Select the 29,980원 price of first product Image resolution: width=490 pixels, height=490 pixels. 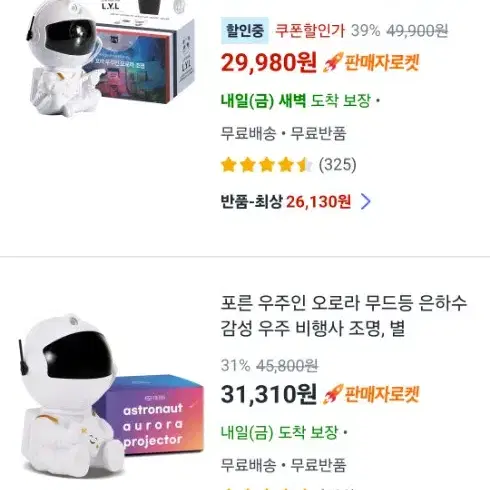tap(268, 62)
